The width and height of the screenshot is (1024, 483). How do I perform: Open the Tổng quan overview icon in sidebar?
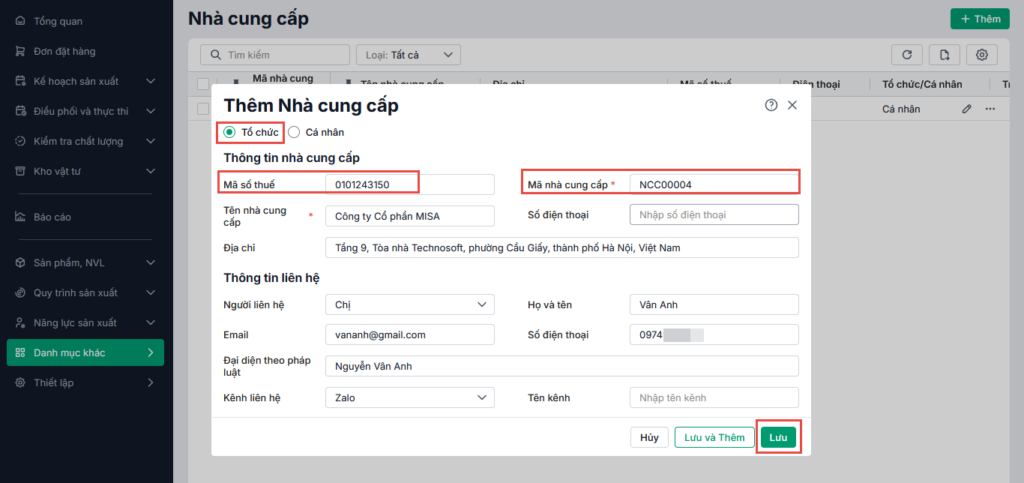coord(20,22)
